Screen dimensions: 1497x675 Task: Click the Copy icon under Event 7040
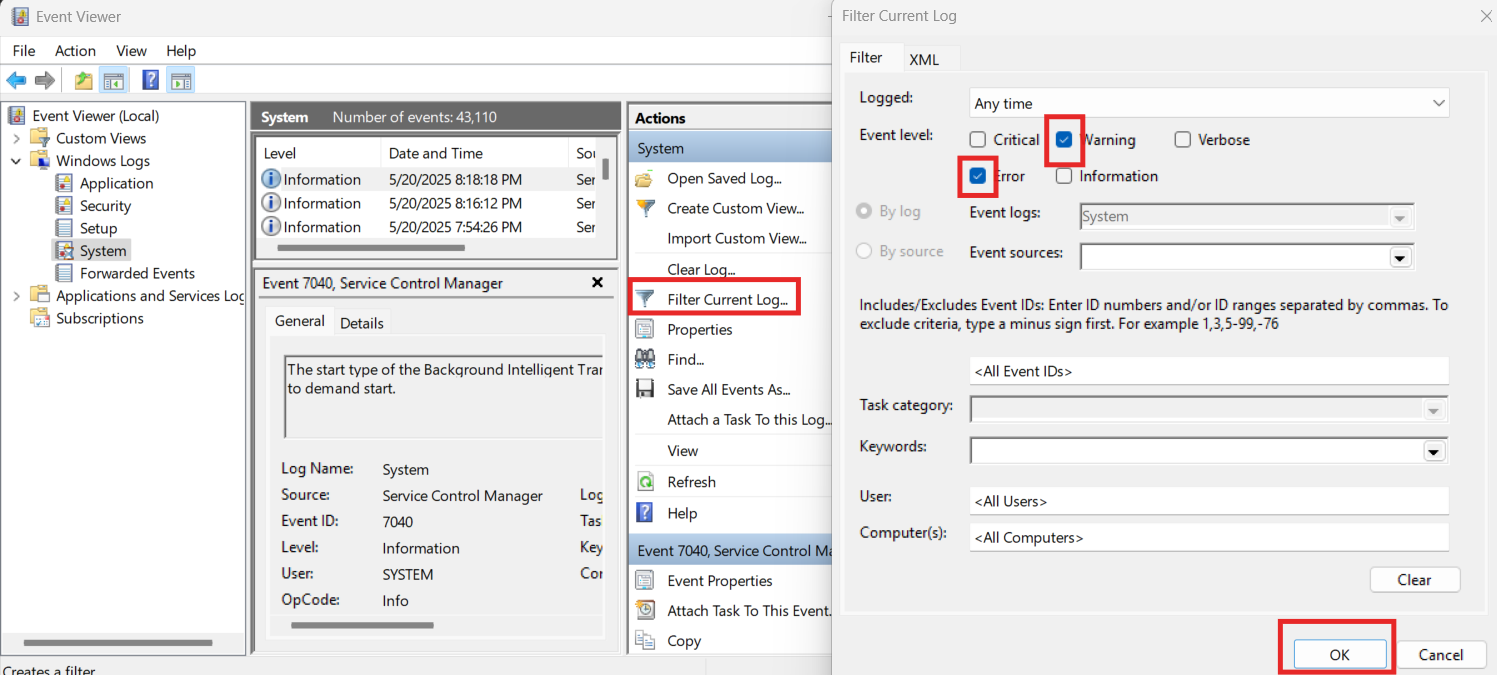pyautogui.click(x=647, y=640)
